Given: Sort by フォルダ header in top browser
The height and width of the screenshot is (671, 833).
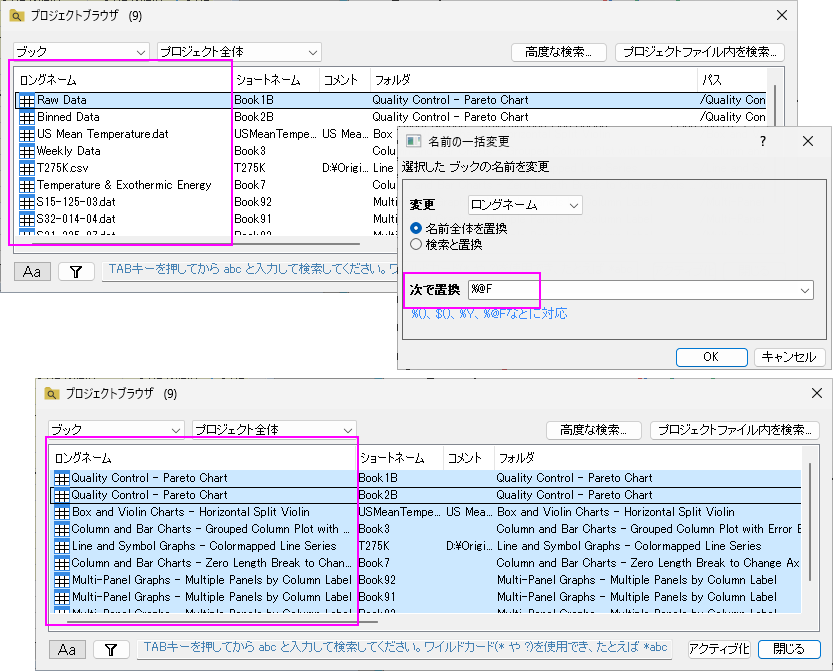Looking at the screenshot, I should (534, 80).
